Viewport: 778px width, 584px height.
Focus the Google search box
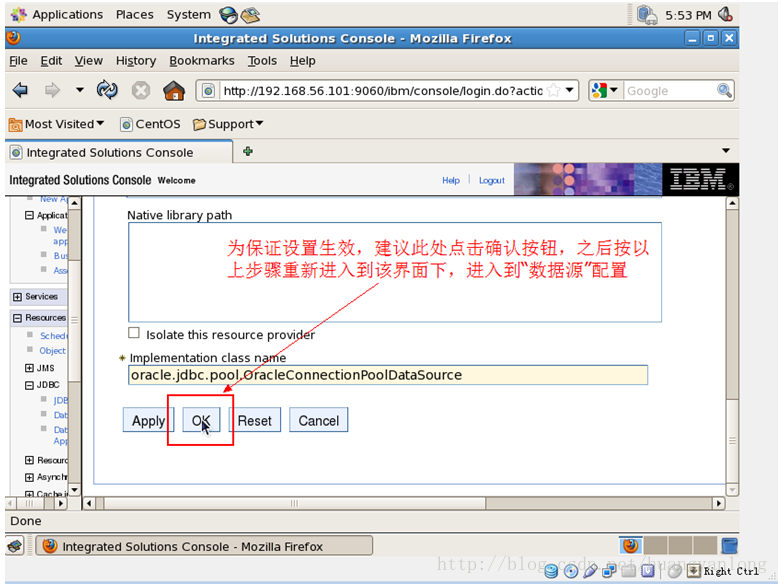pos(669,91)
